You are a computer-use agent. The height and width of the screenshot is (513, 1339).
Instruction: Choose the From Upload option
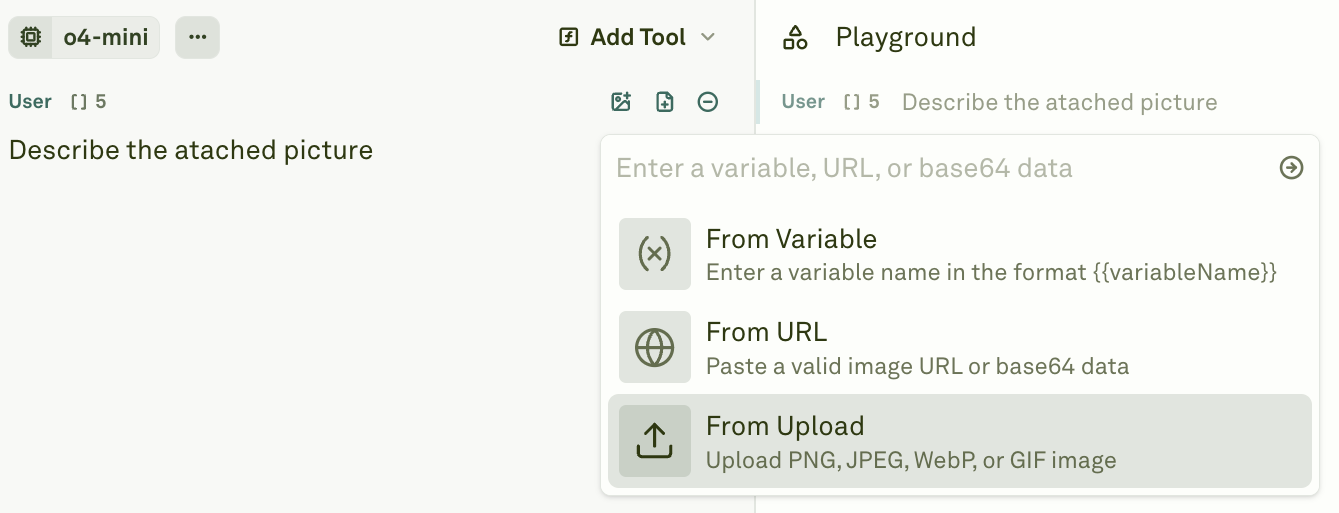click(x=960, y=441)
